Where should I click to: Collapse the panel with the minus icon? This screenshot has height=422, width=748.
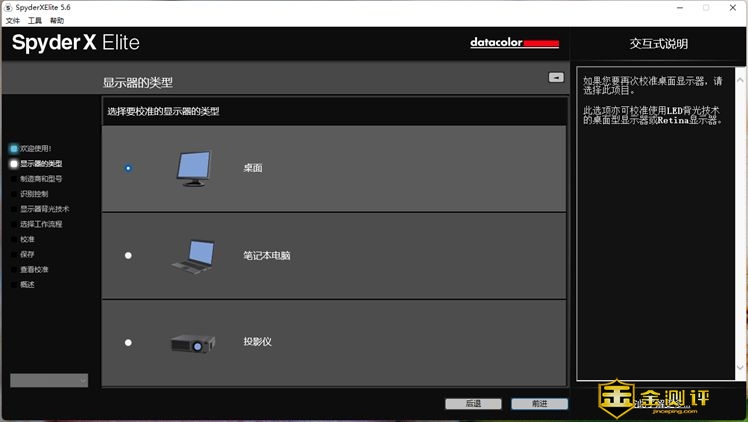tap(556, 77)
